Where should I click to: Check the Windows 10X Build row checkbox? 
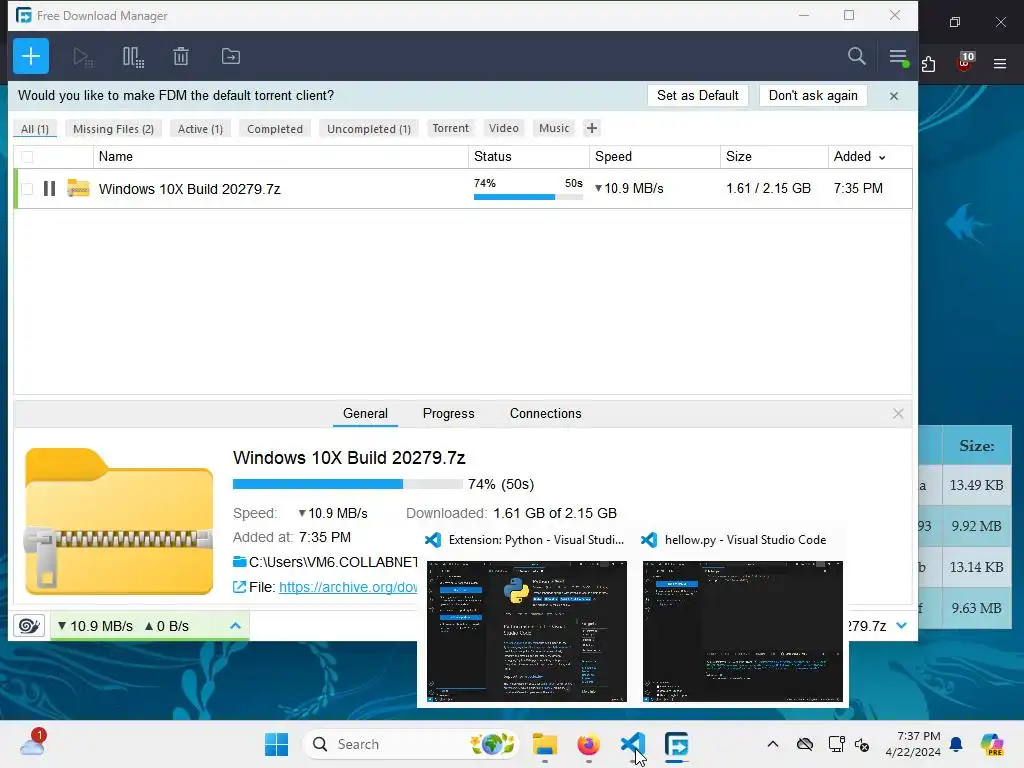[x=27, y=189]
